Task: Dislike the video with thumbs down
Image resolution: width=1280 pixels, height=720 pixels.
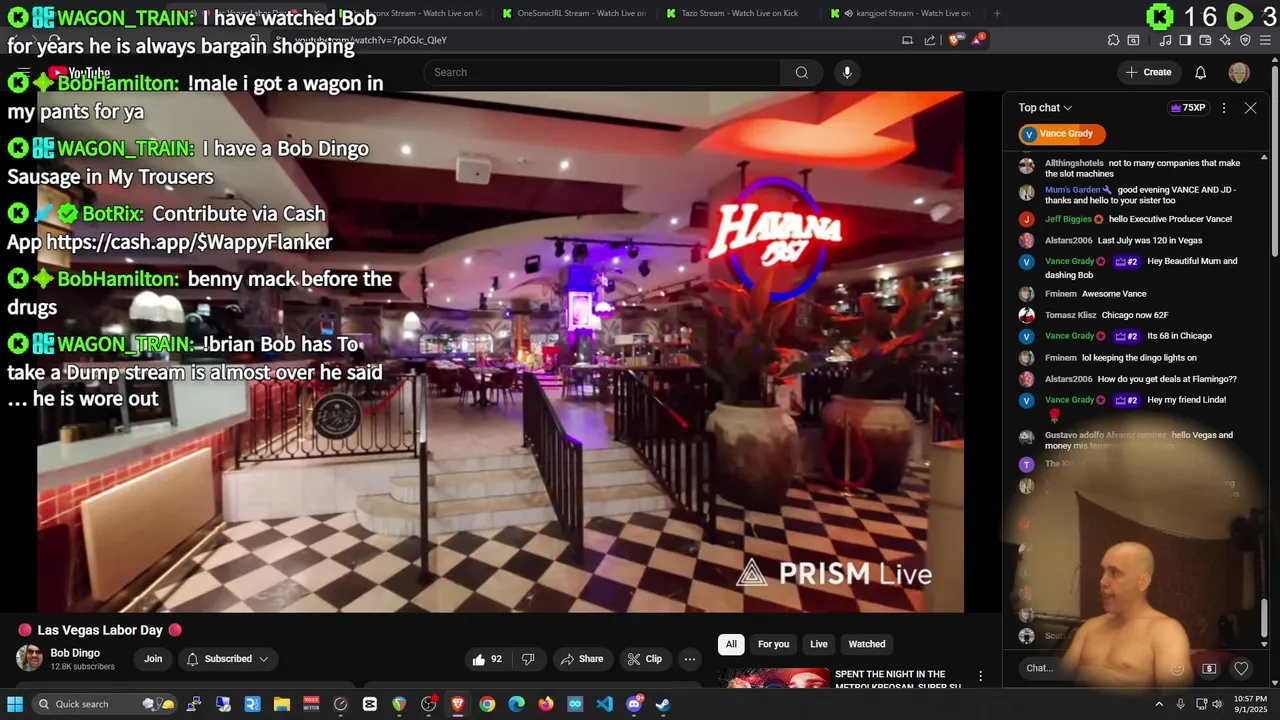Action: tap(528, 659)
